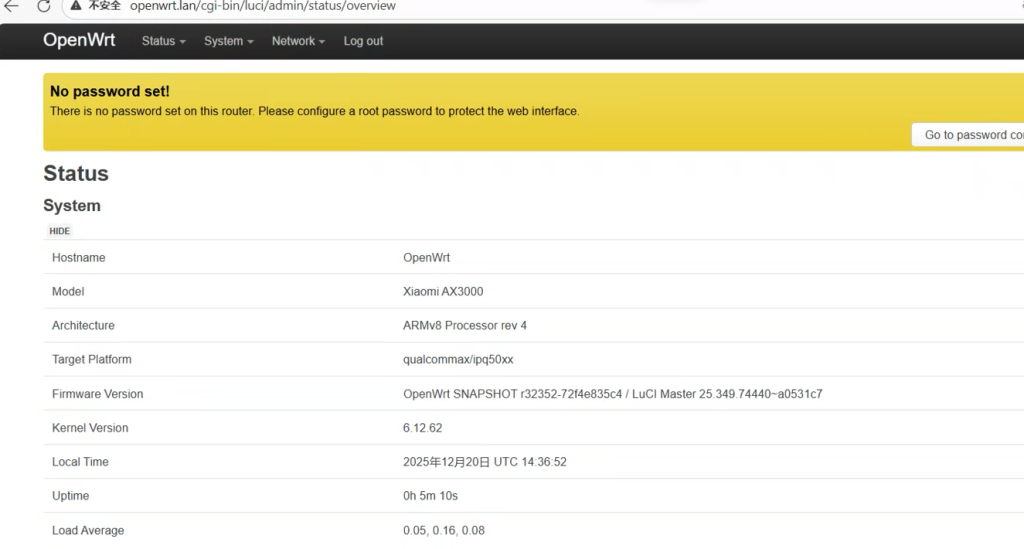1024x549 pixels.
Task: Click the Uptime value 0h 5m 10s
Action: point(430,496)
